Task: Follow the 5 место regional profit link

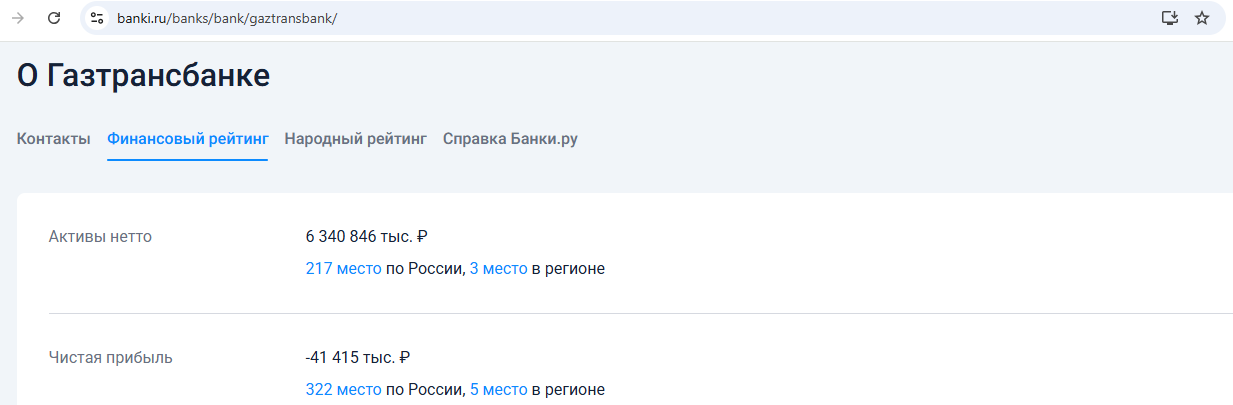Action: point(498,388)
